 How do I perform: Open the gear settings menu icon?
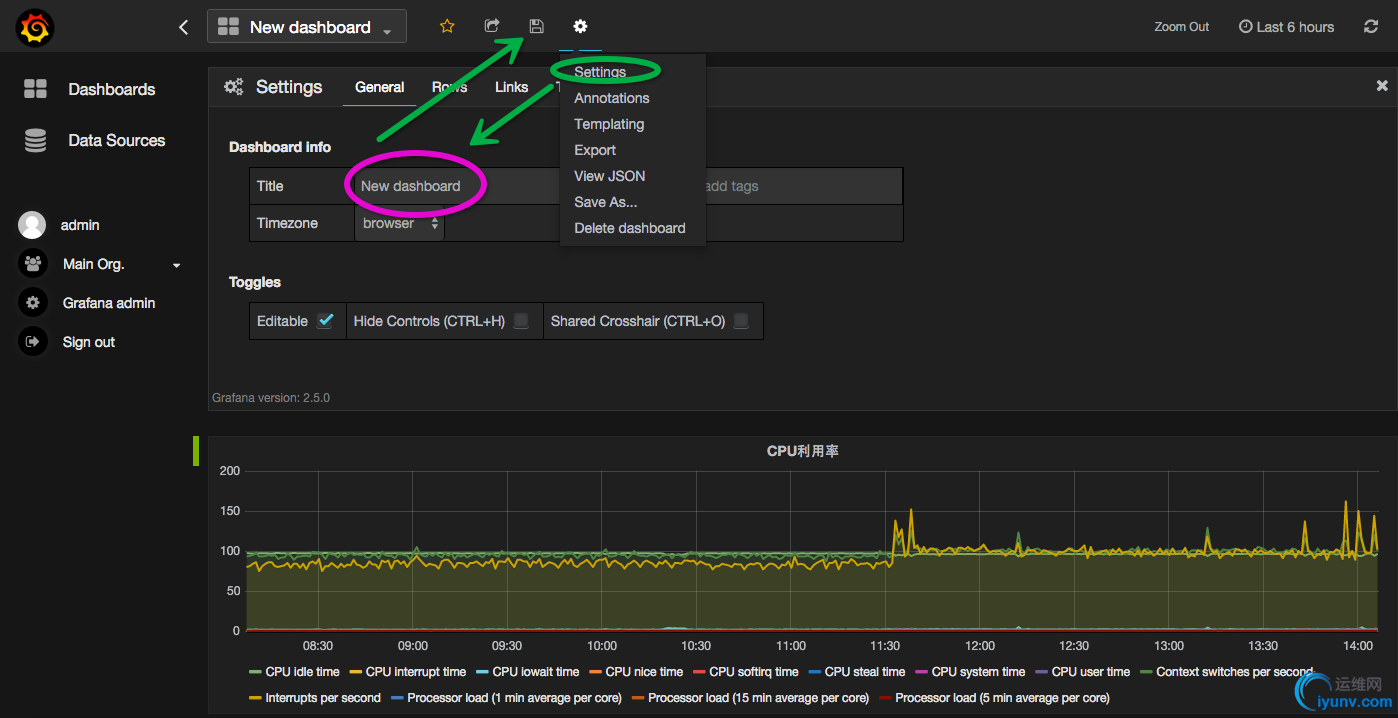click(x=580, y=27)
